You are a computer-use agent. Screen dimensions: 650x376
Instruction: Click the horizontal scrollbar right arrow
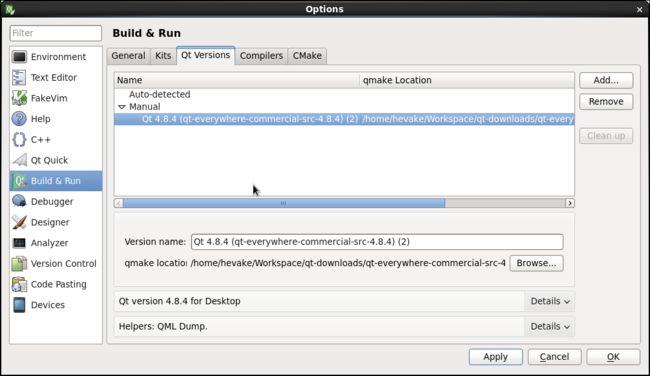pos(570,203)
